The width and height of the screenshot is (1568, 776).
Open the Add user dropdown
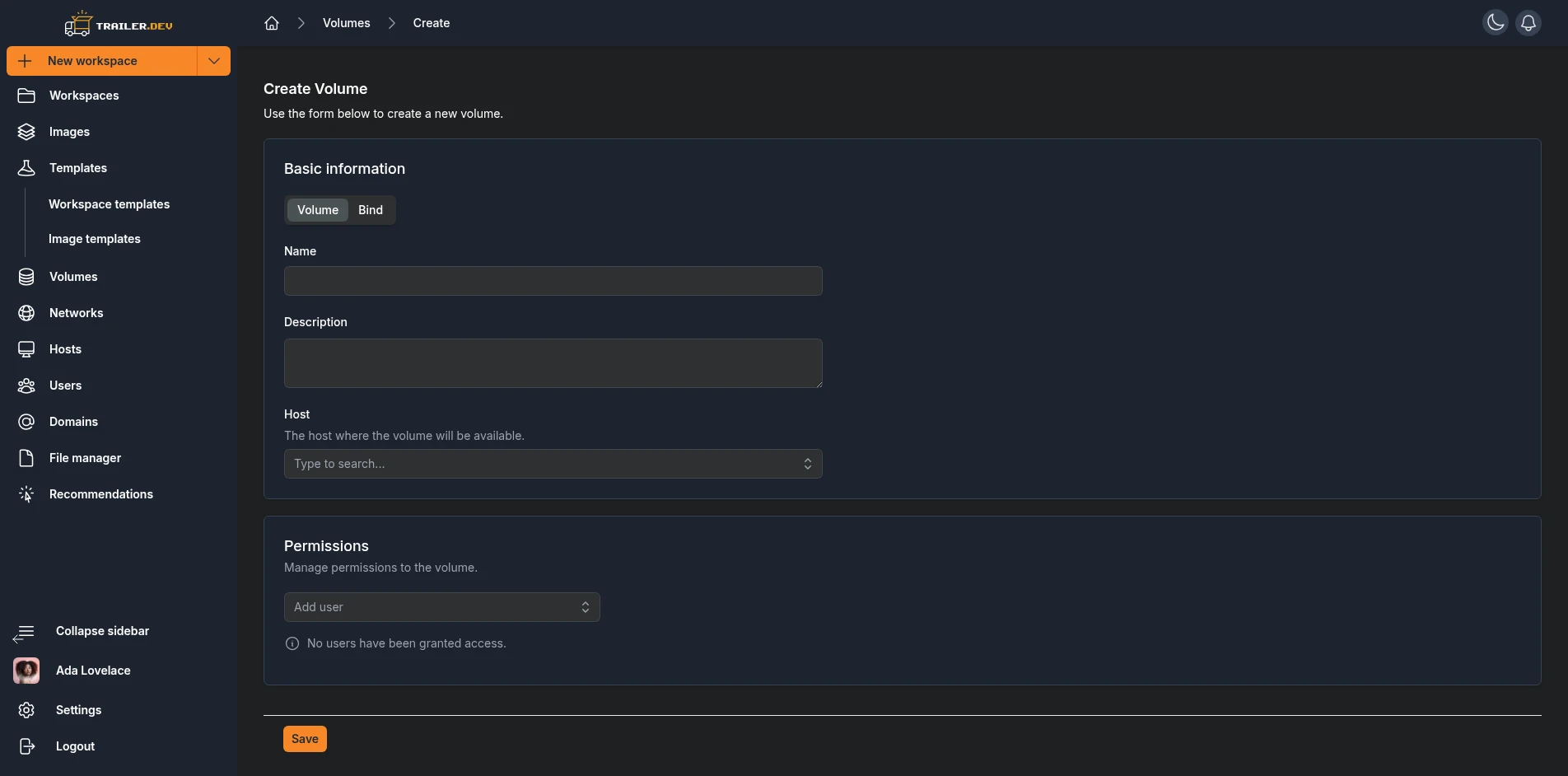pyautogui.click(x=441, y=607)
